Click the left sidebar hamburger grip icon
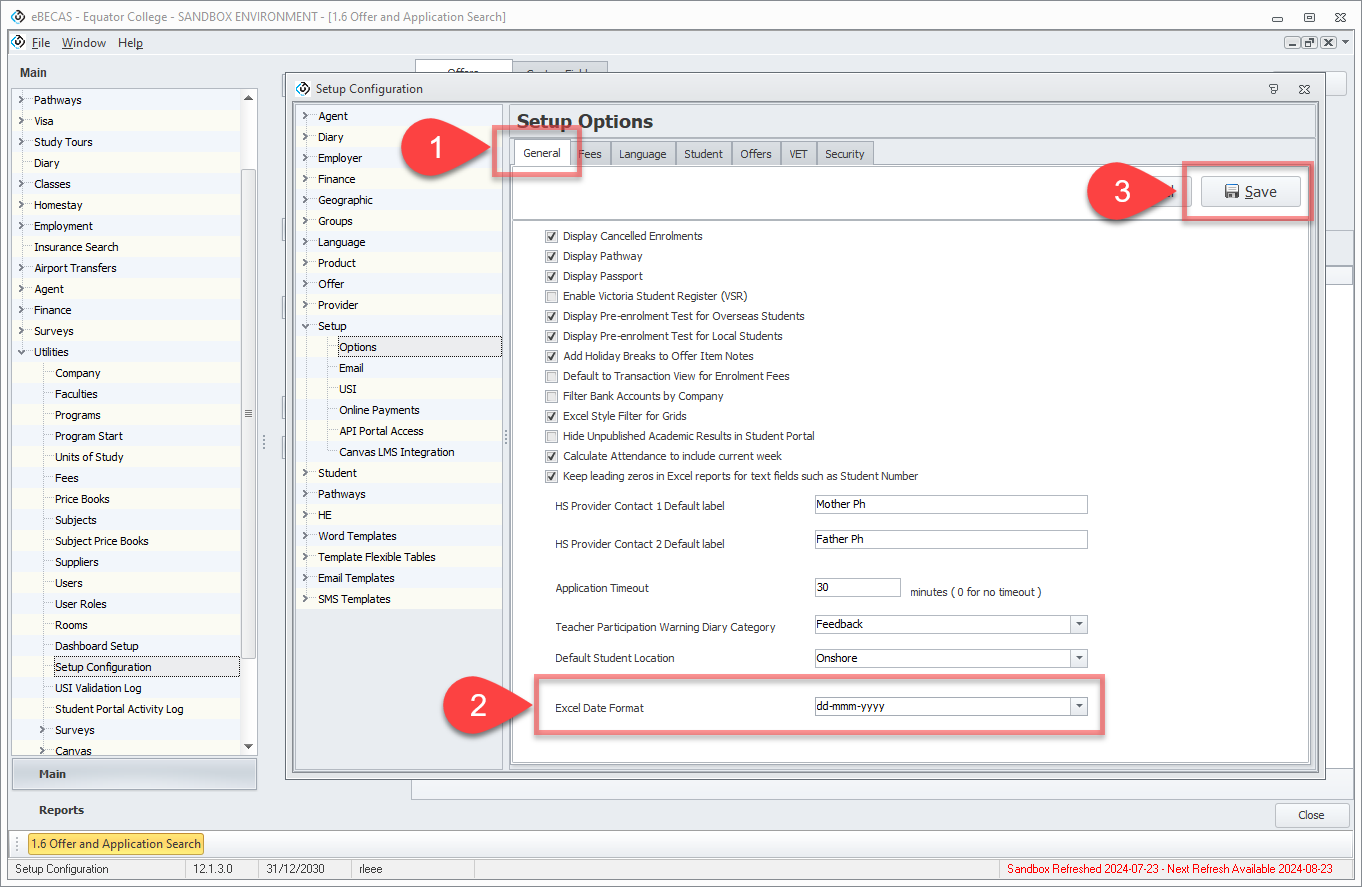Screen dimensions: 1362x887 [x=248, y=414]
